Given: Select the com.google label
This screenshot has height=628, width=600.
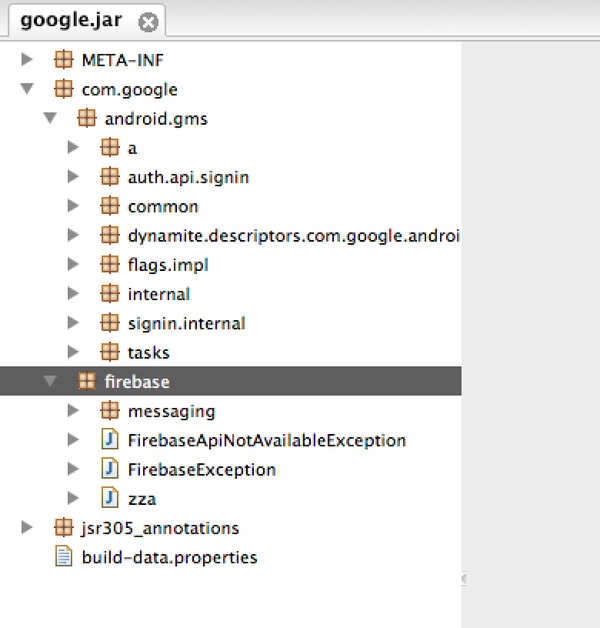Looking at the screenshot, I should pos(129,90).
